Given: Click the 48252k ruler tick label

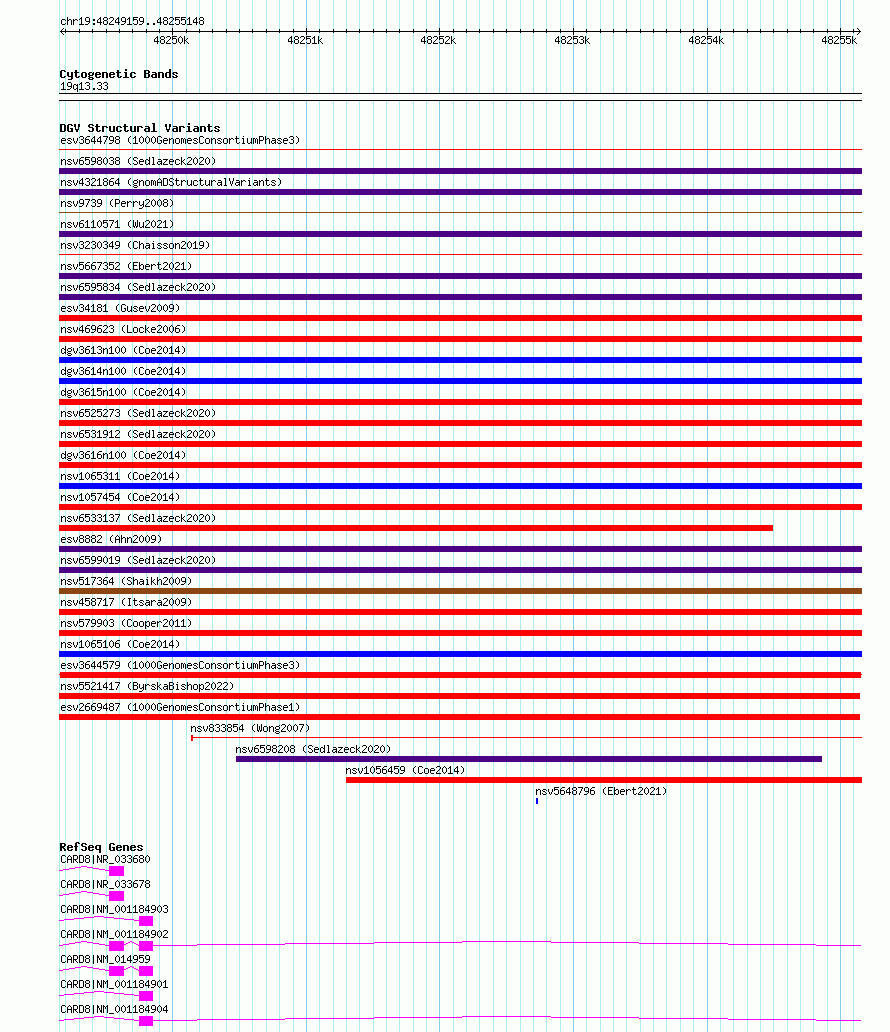Looking at the screenshot, I should pyautogui.click(x=438, y=41).
